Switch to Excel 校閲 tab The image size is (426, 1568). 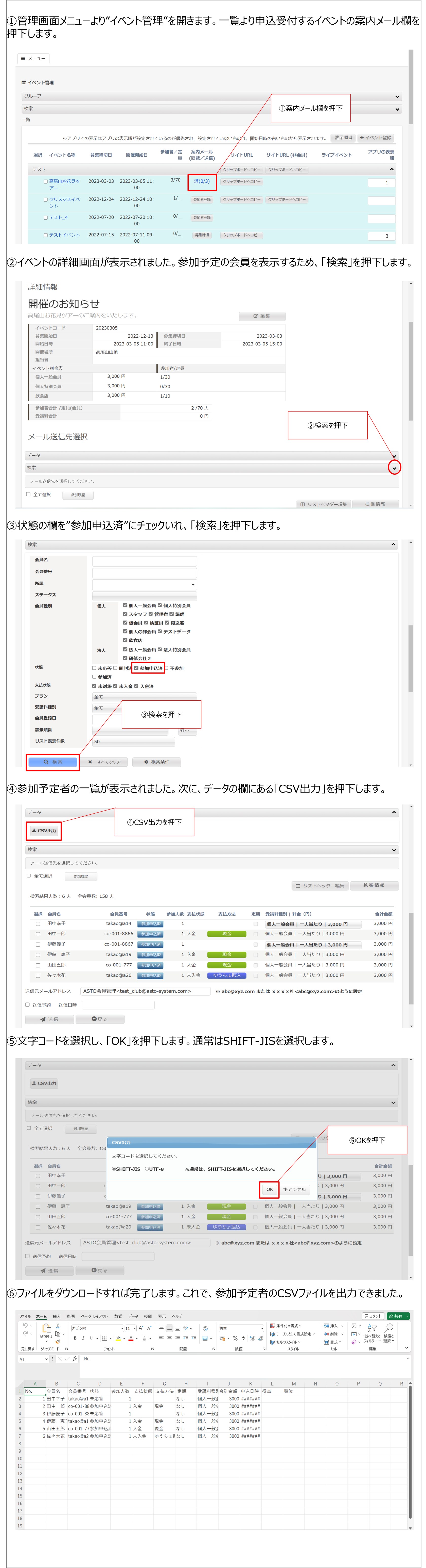pos(148,1317)
